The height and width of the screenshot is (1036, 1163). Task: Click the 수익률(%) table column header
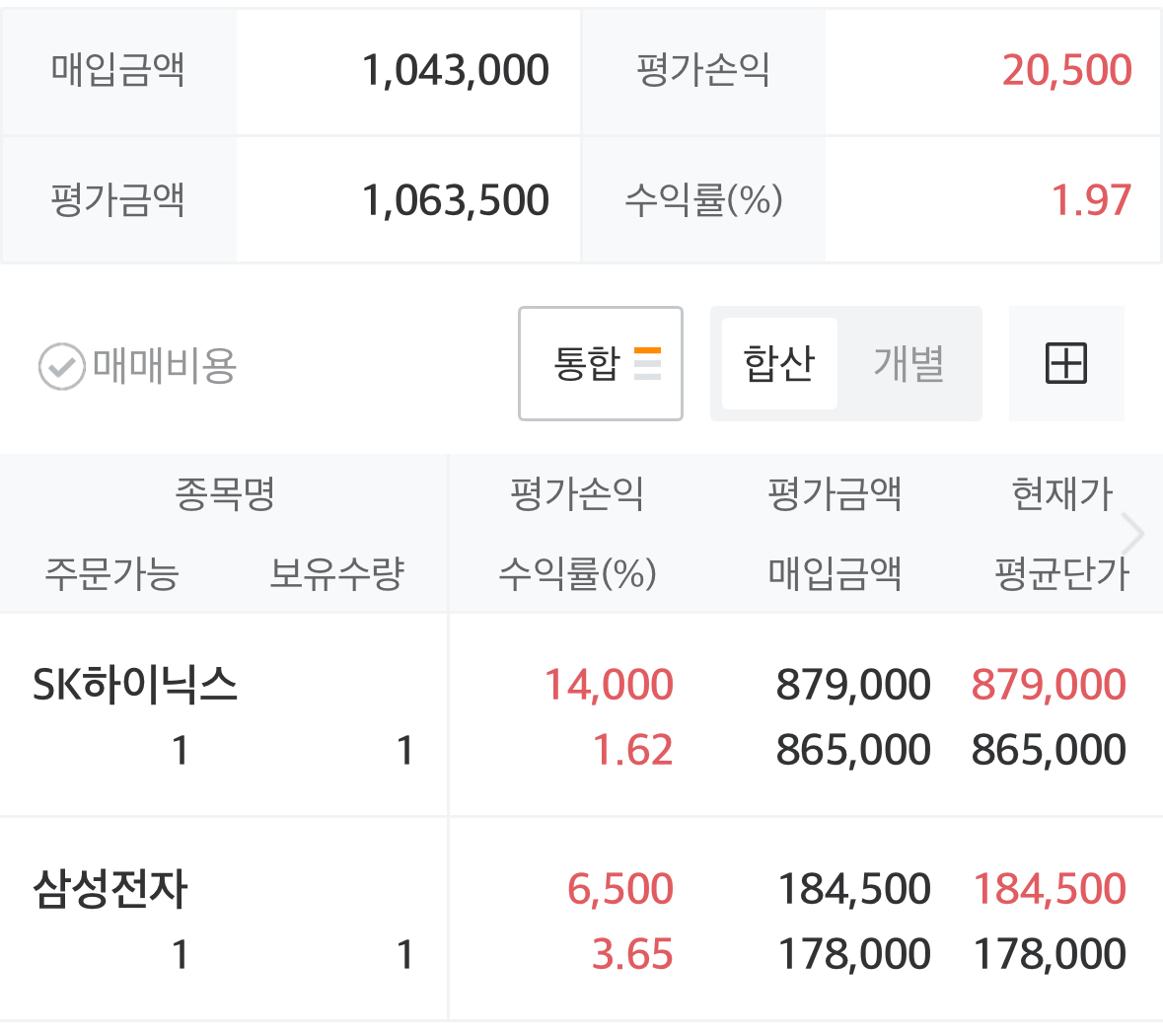click(x=577, y=573)
